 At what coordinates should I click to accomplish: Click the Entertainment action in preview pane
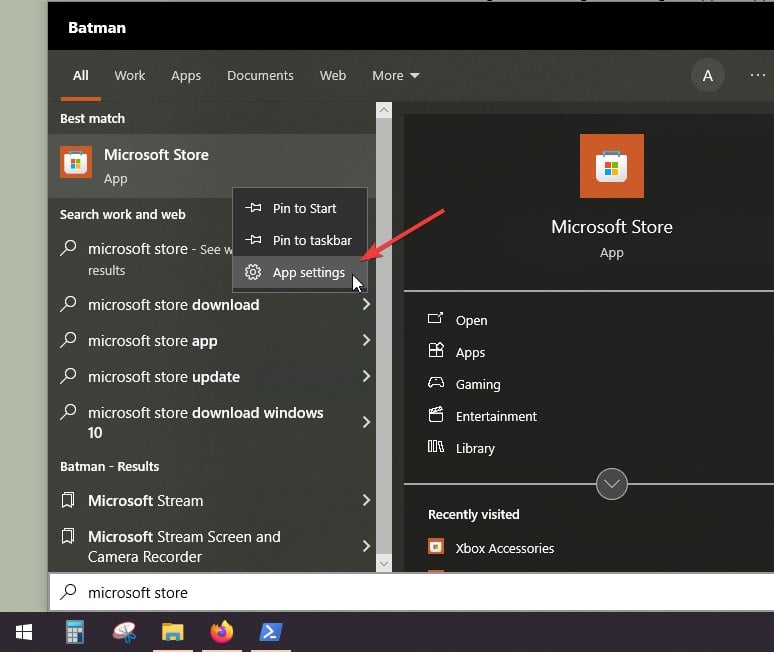[x=496, y=417]
